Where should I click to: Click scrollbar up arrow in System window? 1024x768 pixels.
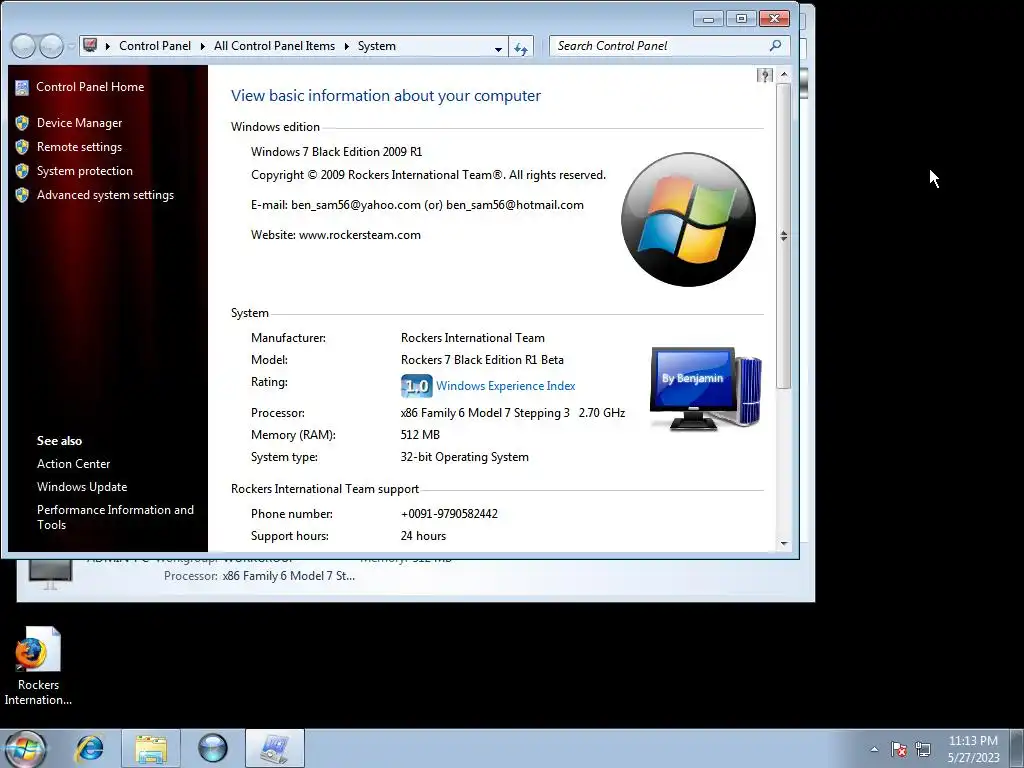coord(784,75)
